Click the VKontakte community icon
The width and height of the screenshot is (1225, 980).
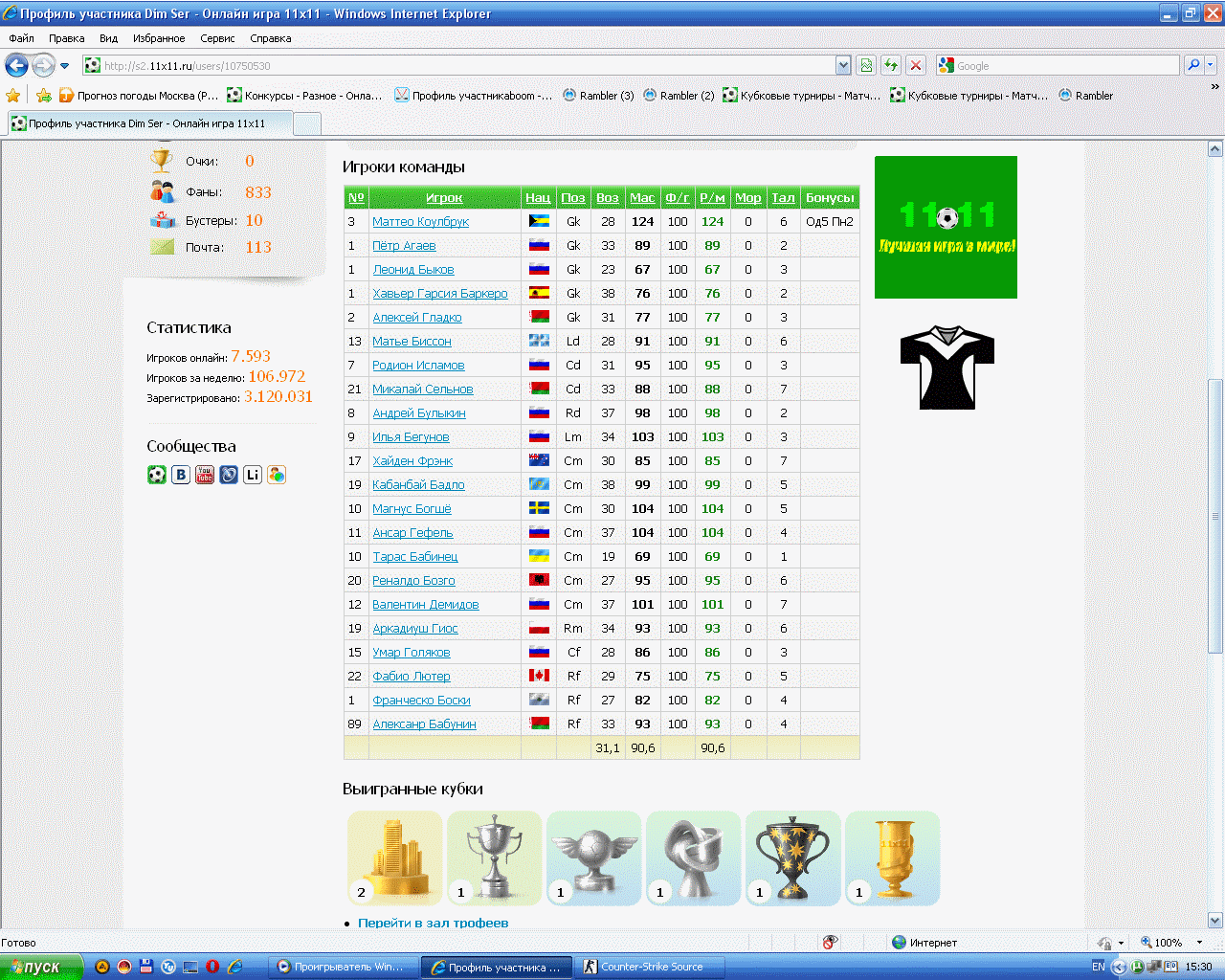coord(181,475)
